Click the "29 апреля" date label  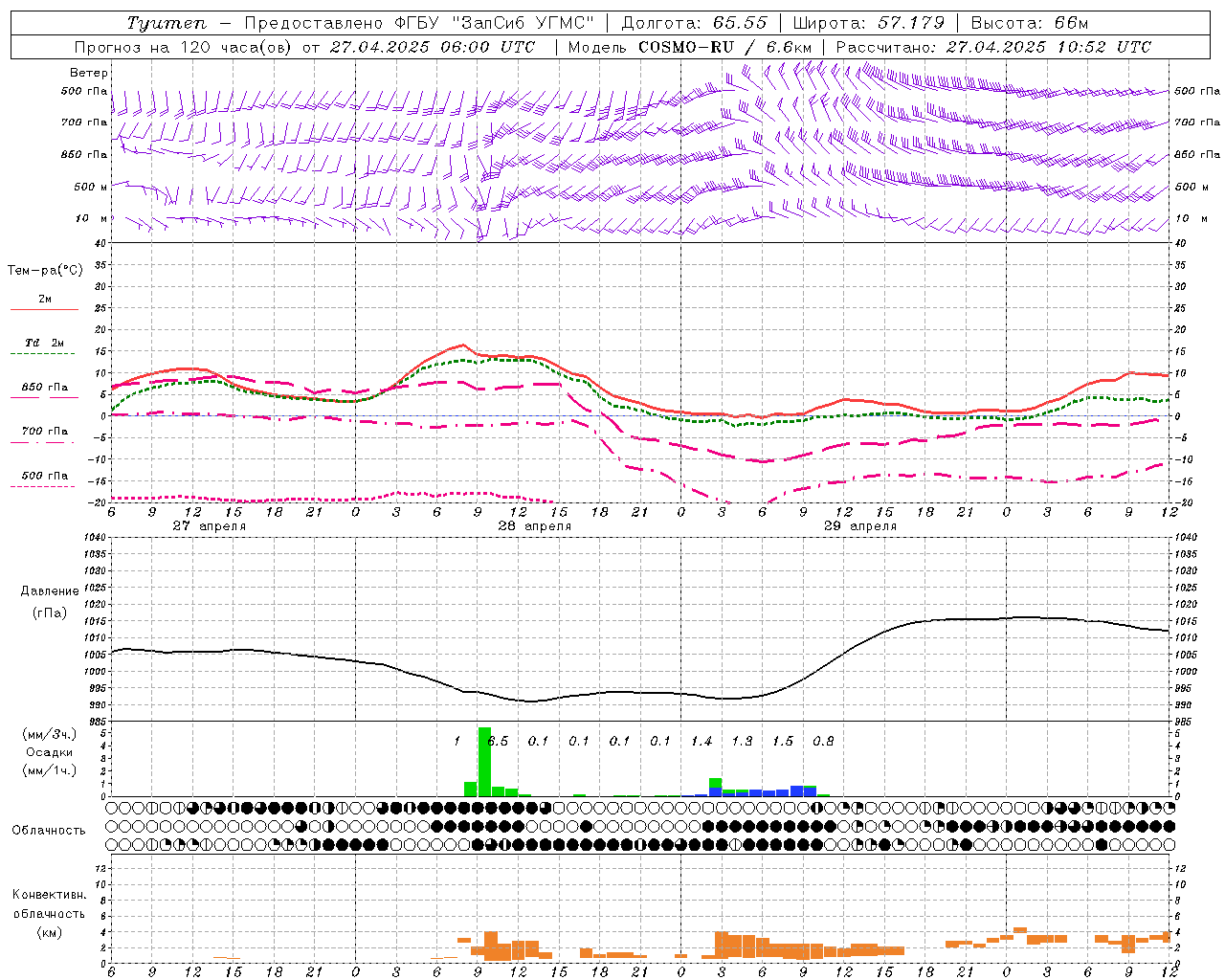coord(859,526)
